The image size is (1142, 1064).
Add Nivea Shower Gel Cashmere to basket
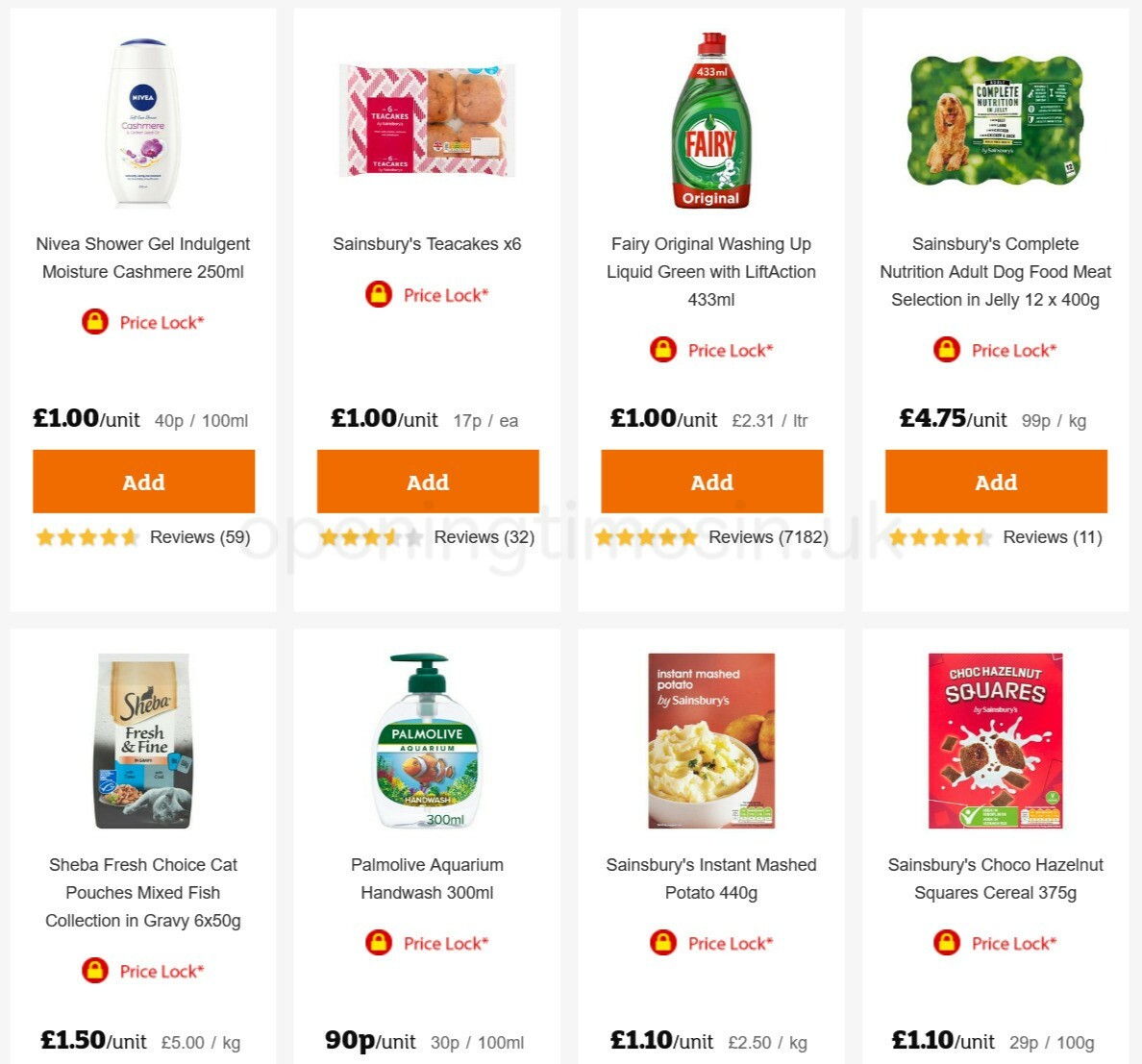(x=143, y=482)
